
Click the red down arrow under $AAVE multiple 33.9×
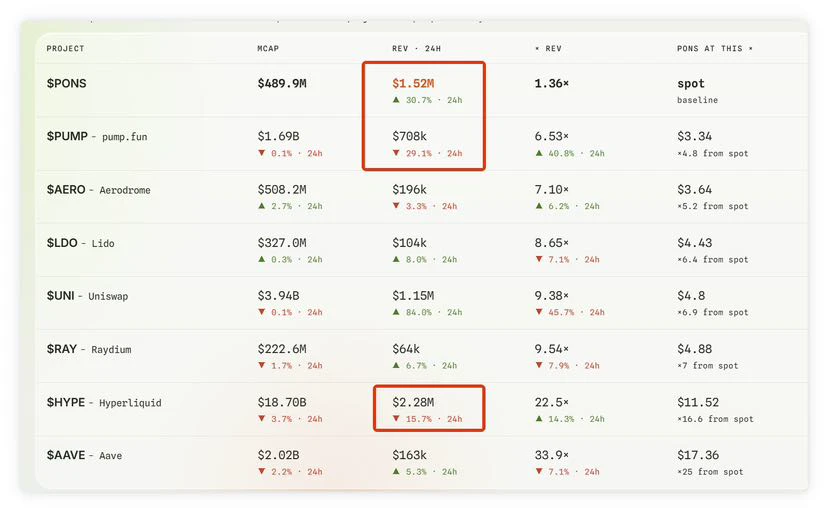click(539, 471)
